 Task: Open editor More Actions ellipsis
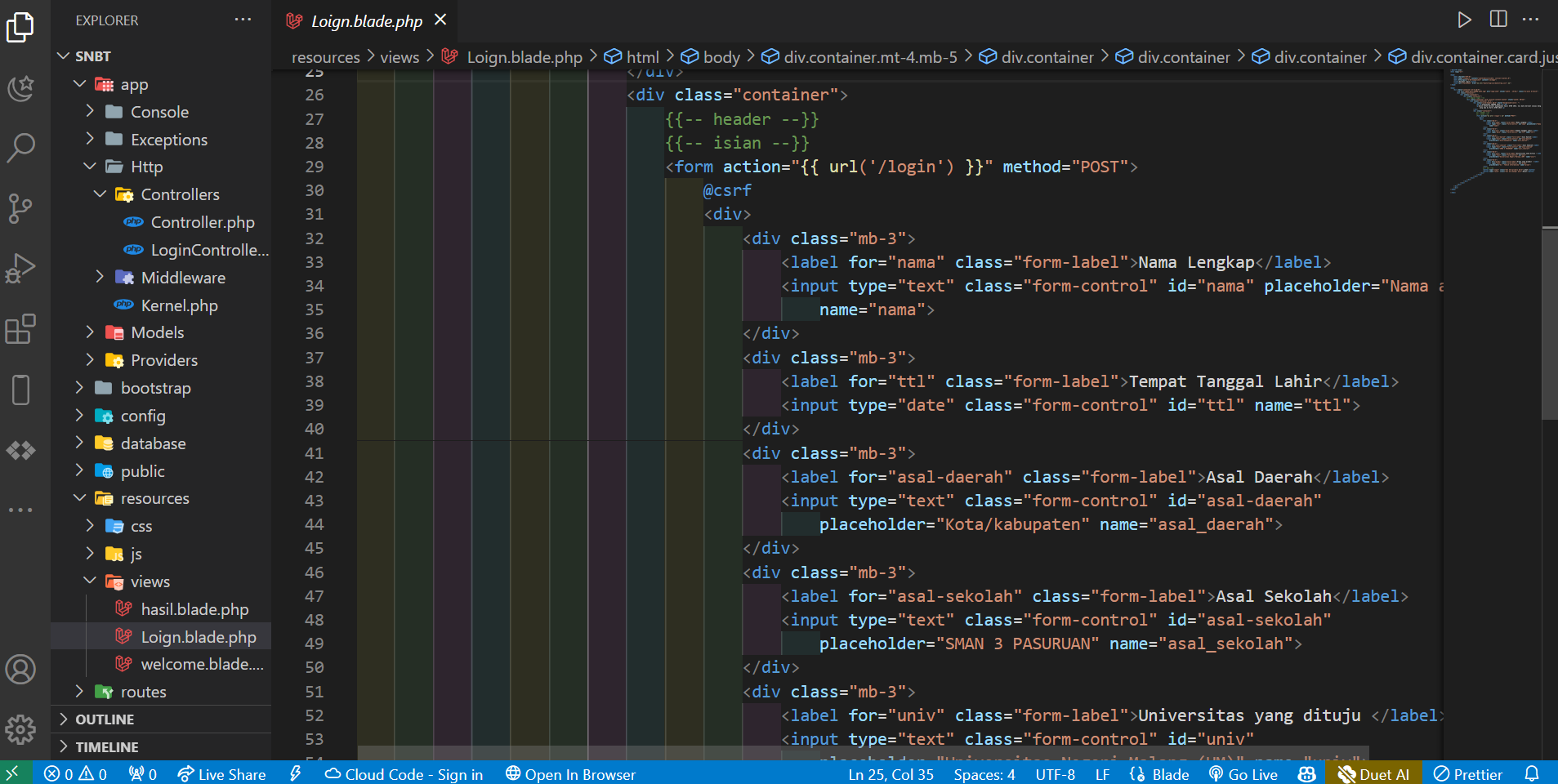(1530, 19)
